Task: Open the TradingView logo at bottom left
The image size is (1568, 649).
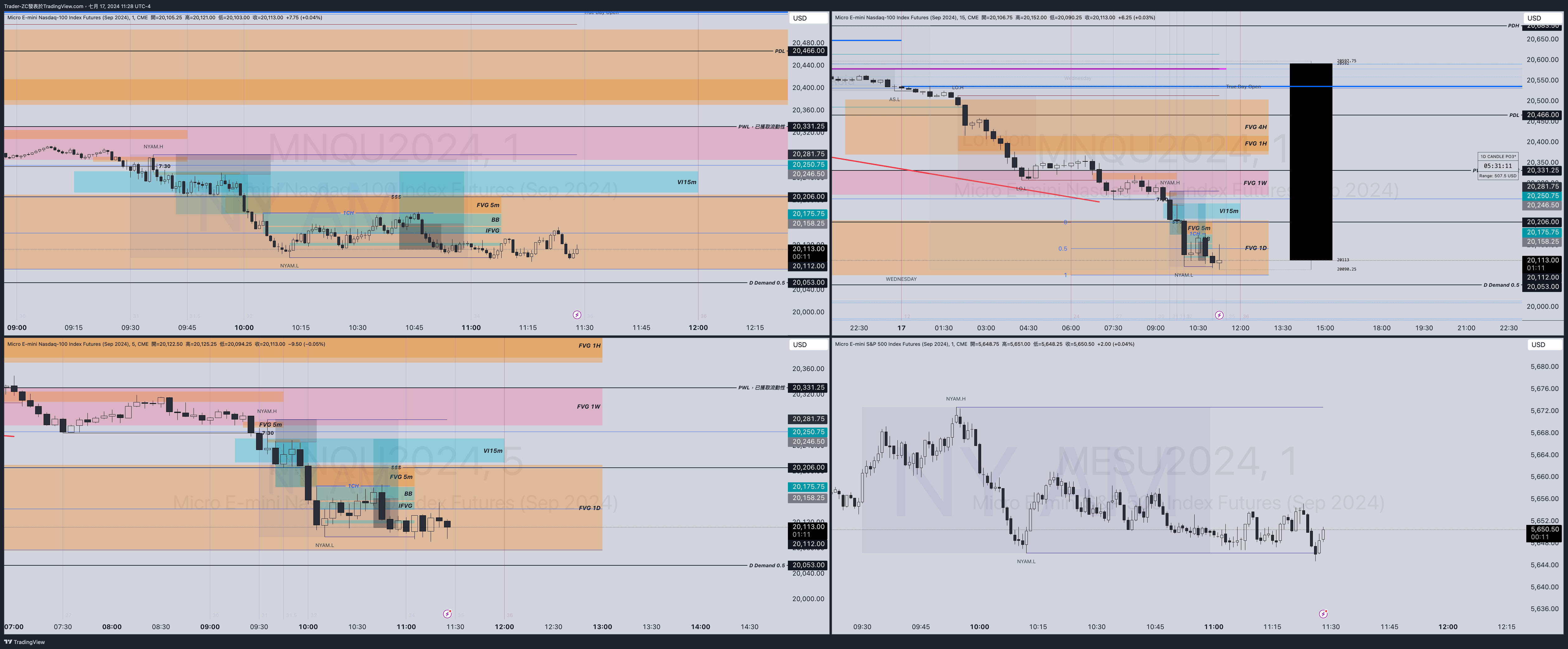Action: (x=24, y=642)
